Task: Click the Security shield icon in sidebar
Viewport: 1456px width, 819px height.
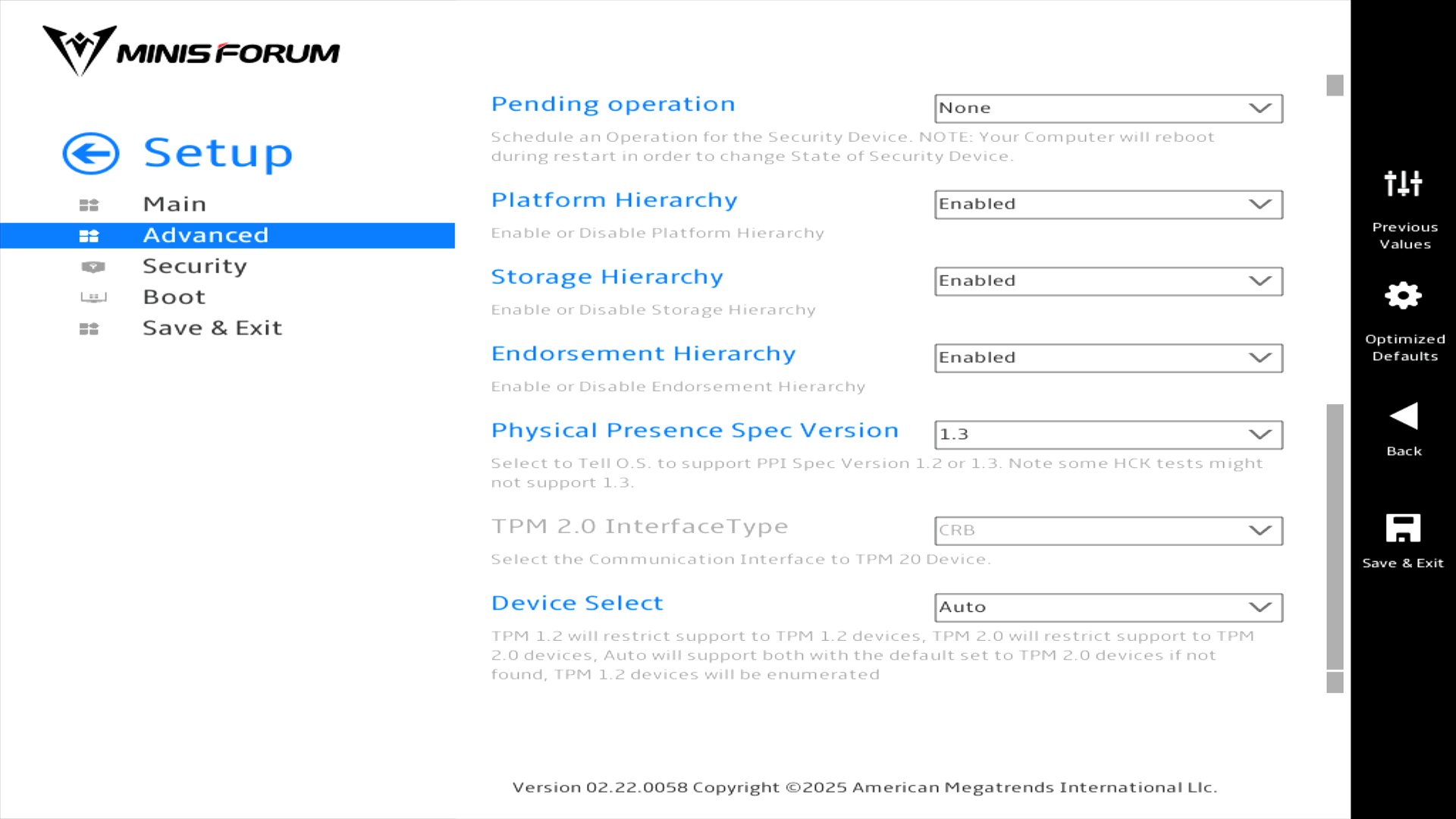Action: (93, 267)
